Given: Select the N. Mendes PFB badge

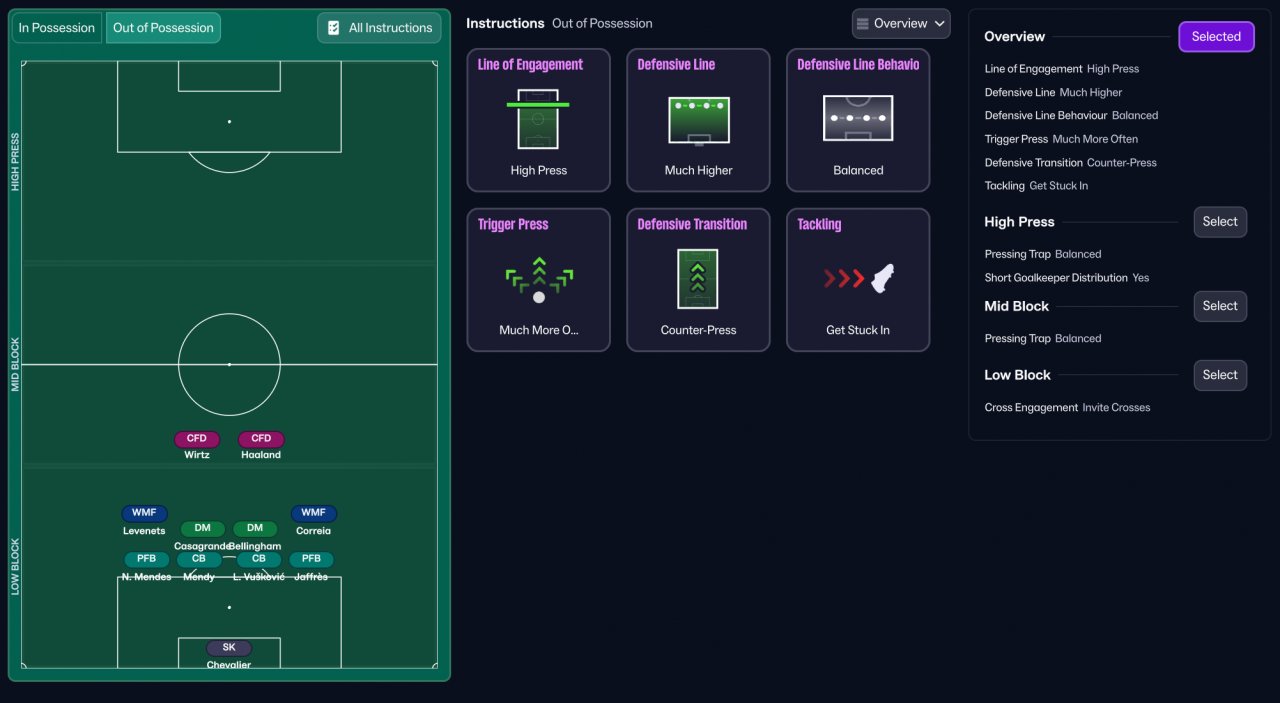Looking at the screenshot, I should coord(147,560).
